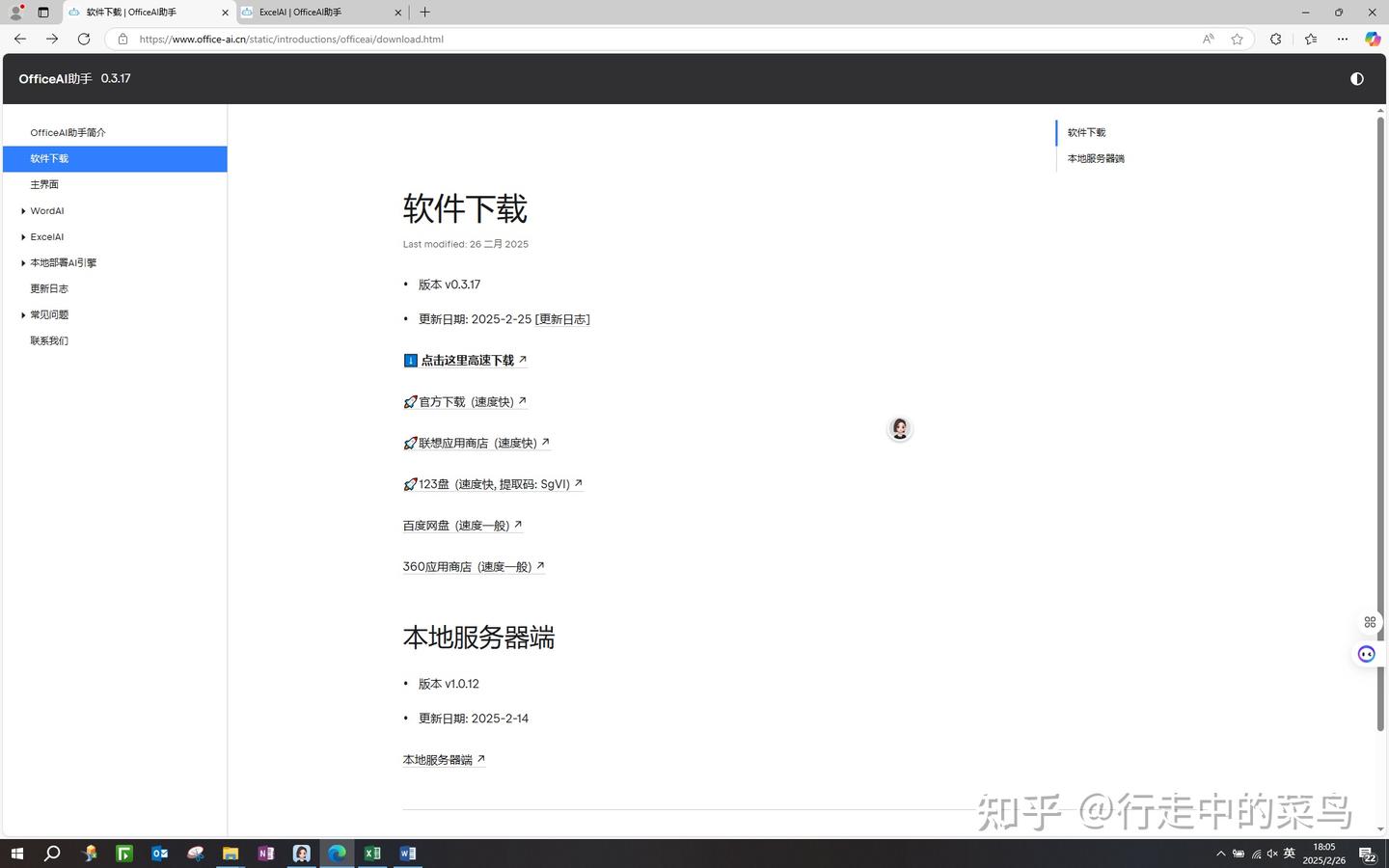Click 123盘 download link
The height and width of the screenshot is (868, 1389).
point(494,484)
